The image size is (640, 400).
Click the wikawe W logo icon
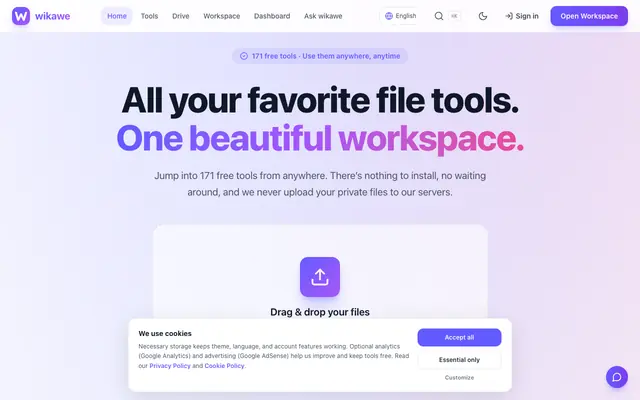click(x=21, y=16)
